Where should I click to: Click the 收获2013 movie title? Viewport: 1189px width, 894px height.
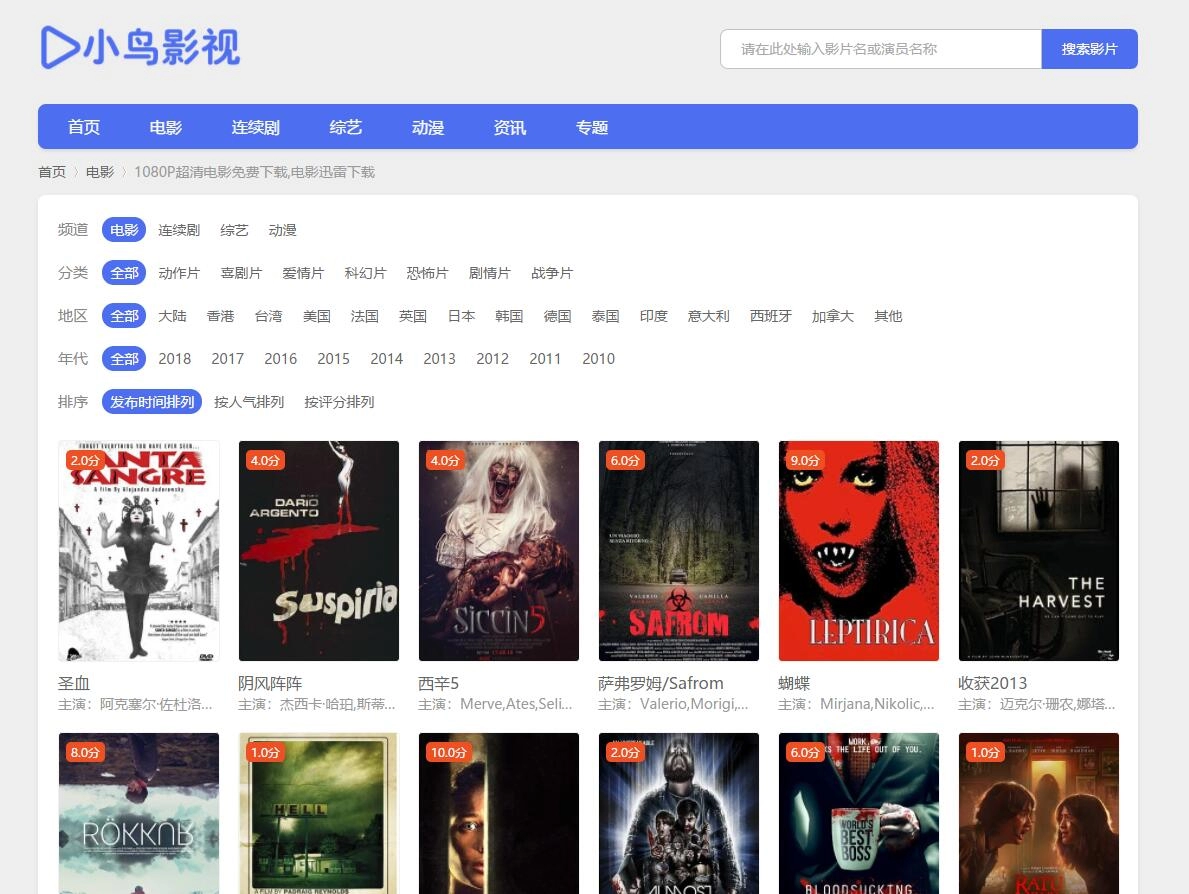[x=992, y=683]
